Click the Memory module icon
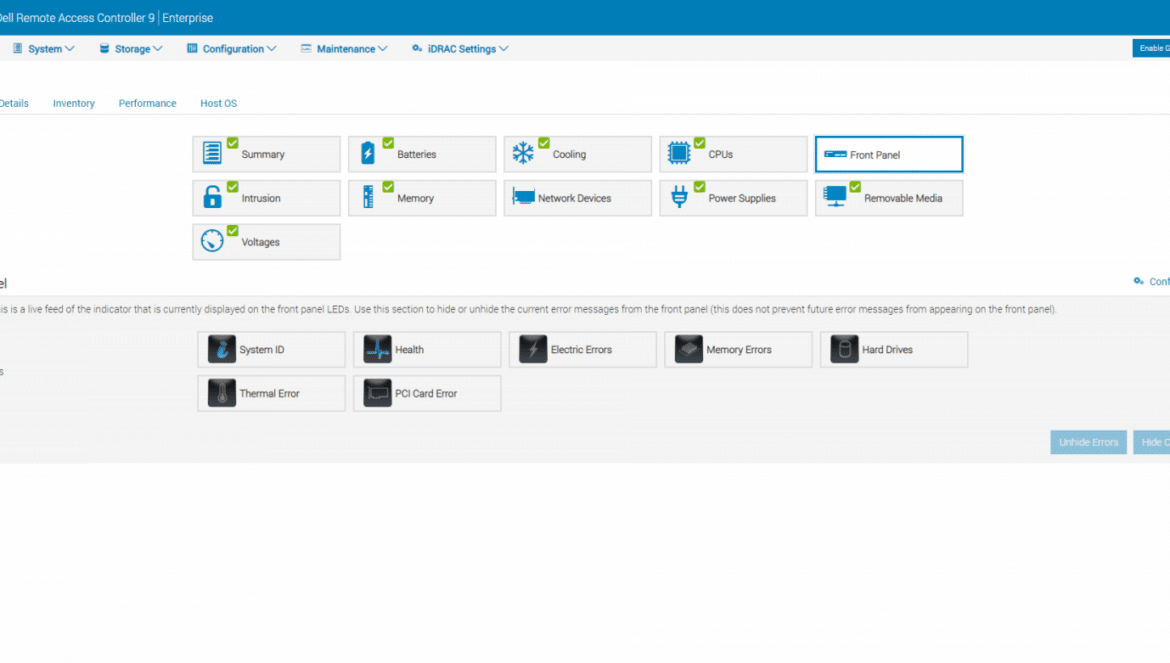 [368, 197]
